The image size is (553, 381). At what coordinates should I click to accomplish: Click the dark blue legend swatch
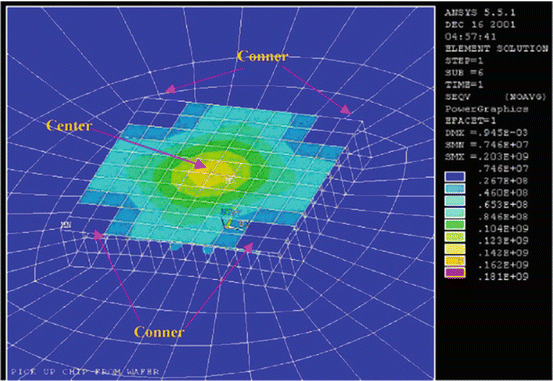coord(455,176)
